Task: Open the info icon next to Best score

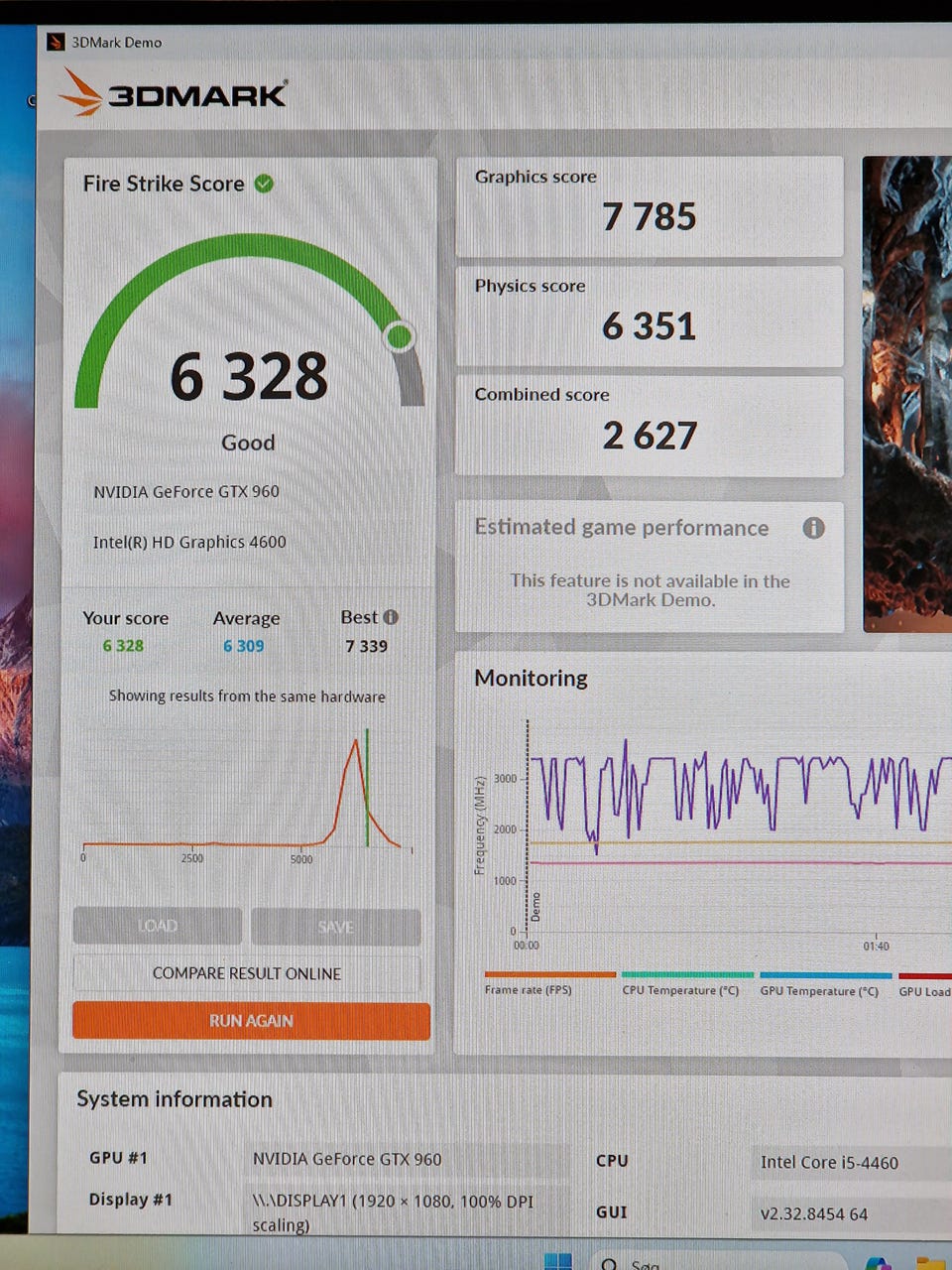Action: coord(391,617)
